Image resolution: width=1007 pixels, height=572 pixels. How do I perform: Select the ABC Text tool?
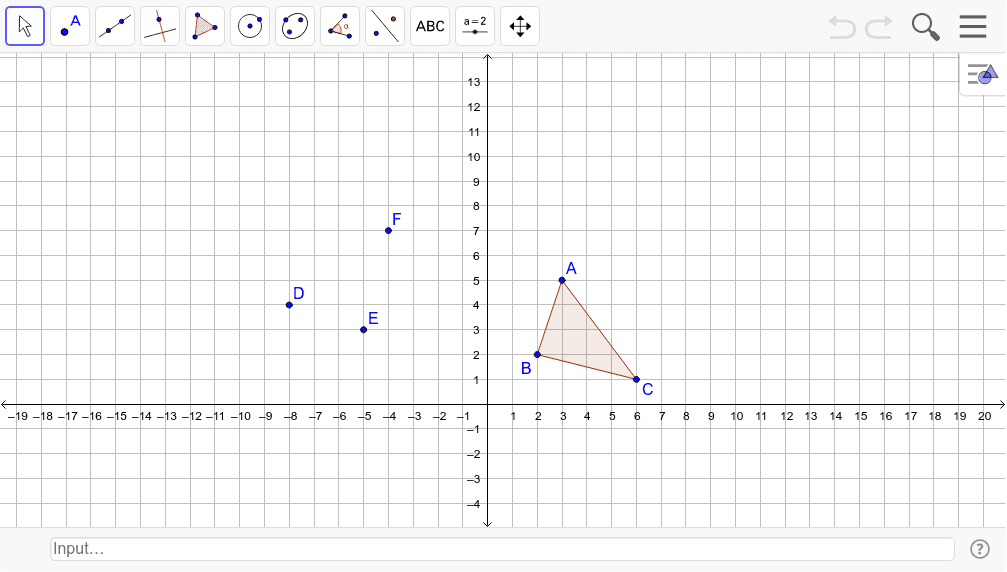pyautogui.click(x=430, y=26)
